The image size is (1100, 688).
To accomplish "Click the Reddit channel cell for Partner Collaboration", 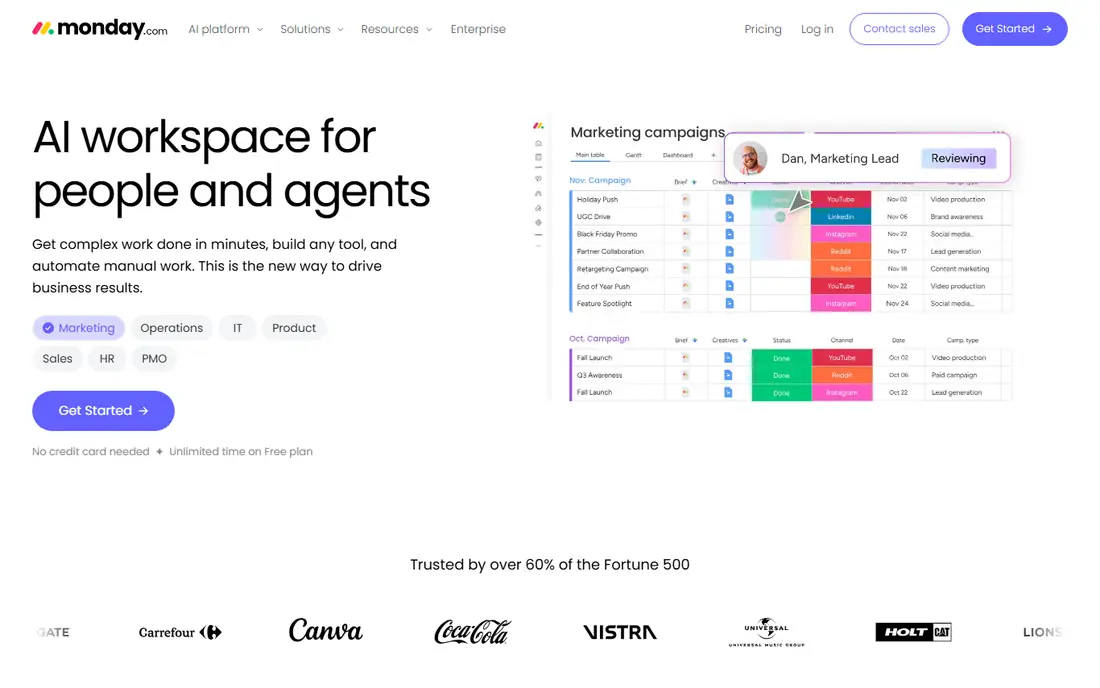I will 840,251.
